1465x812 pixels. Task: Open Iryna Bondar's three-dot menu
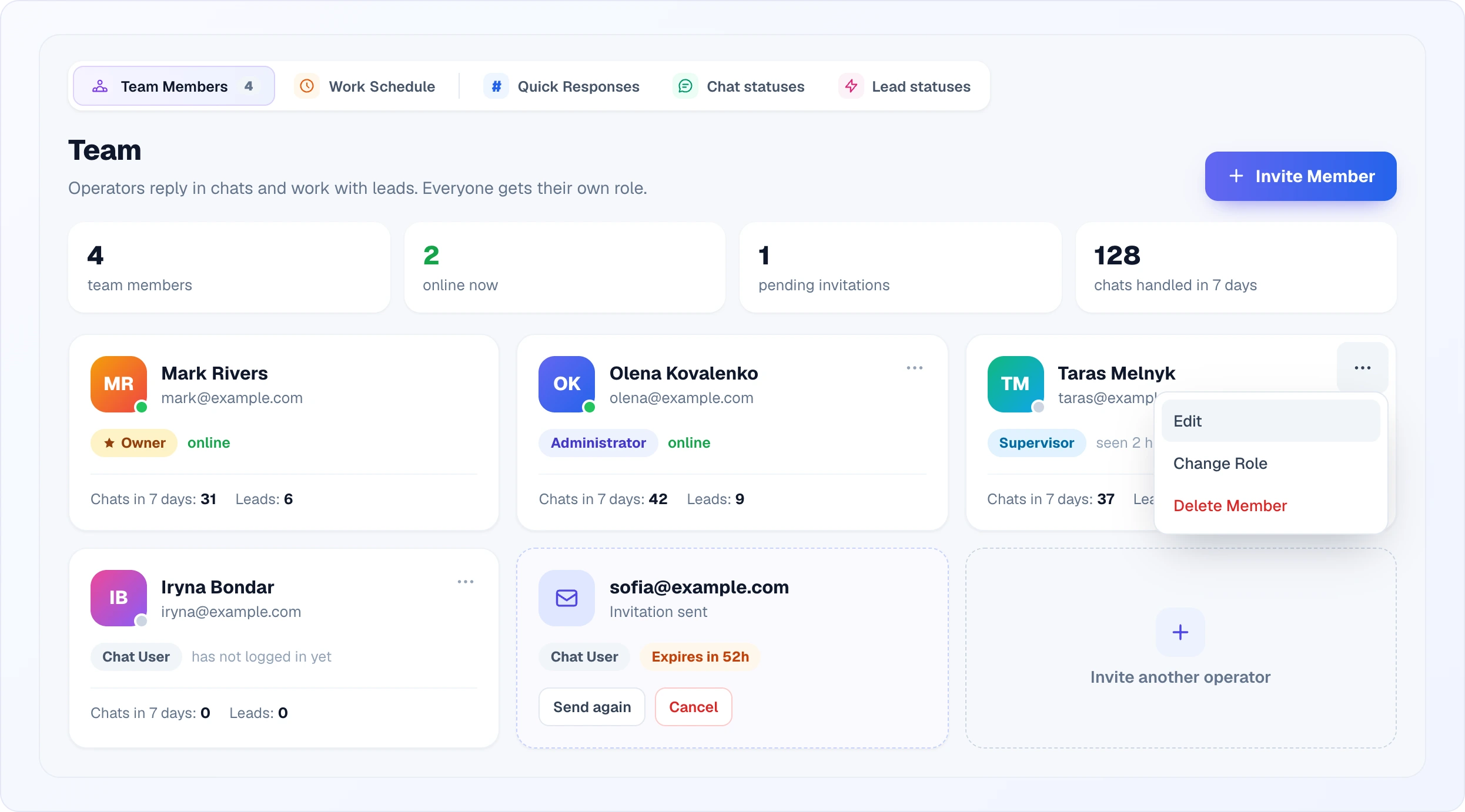[x=466, y=582]
